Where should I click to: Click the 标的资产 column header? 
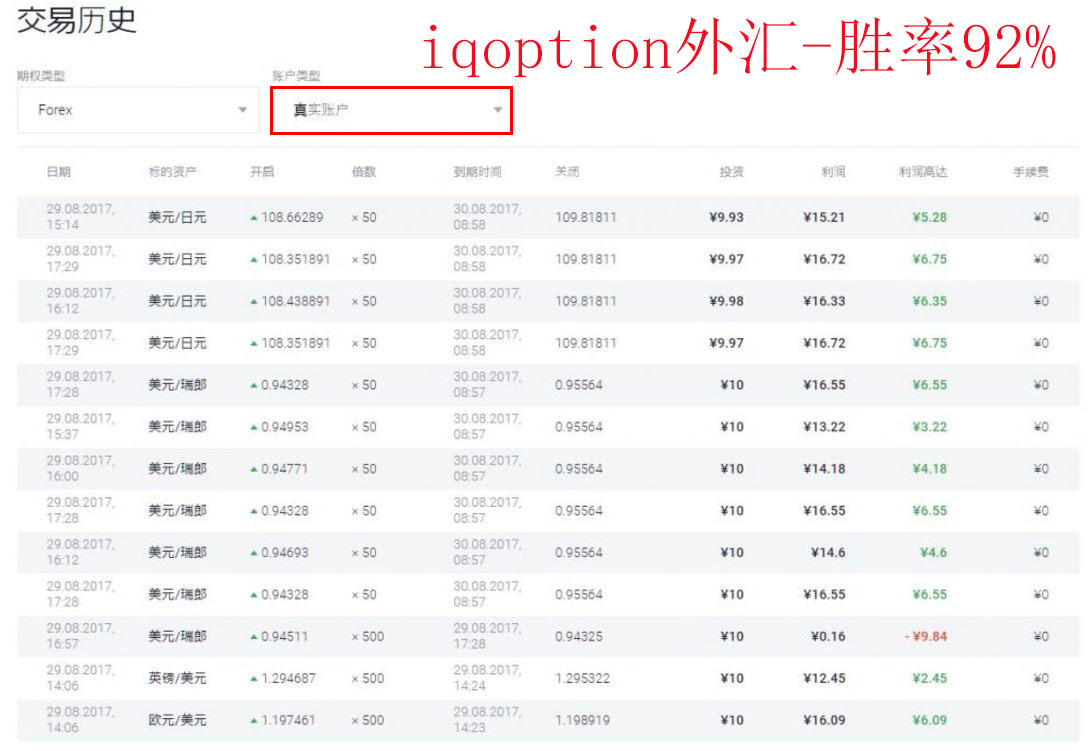click(x=173, y=172)
